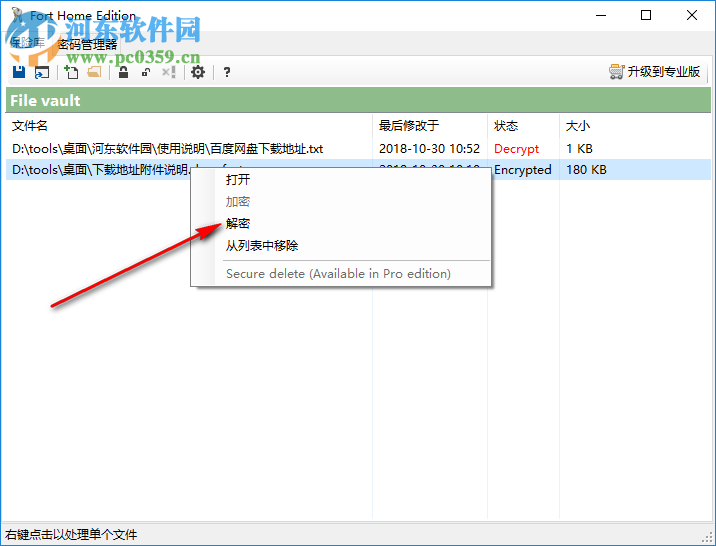Click the closed-padlock encrypt icon
This screenshot has width=716, height=546.
[x=123, y=72]
